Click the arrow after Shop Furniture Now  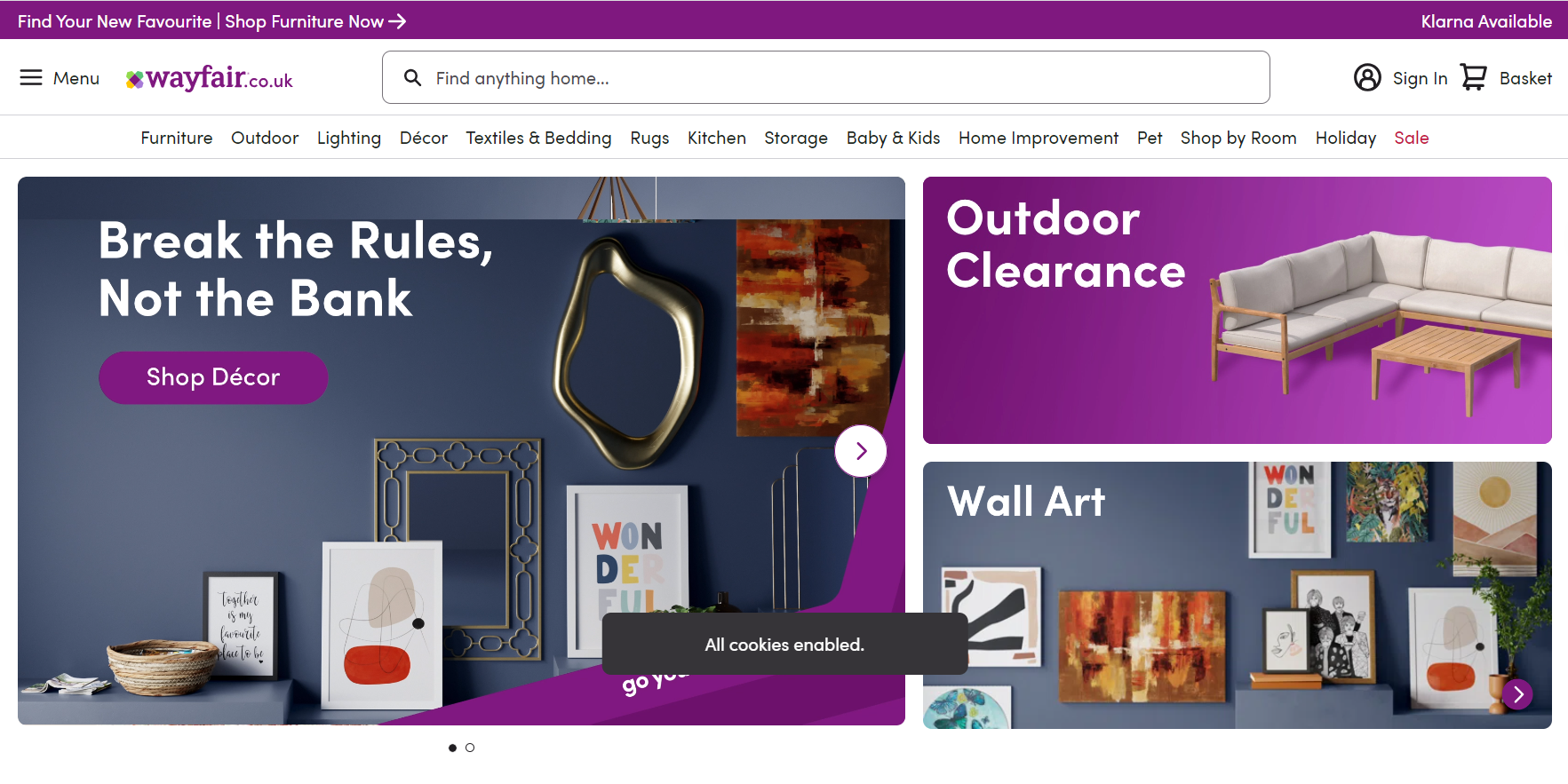click(x=397, y=21)
